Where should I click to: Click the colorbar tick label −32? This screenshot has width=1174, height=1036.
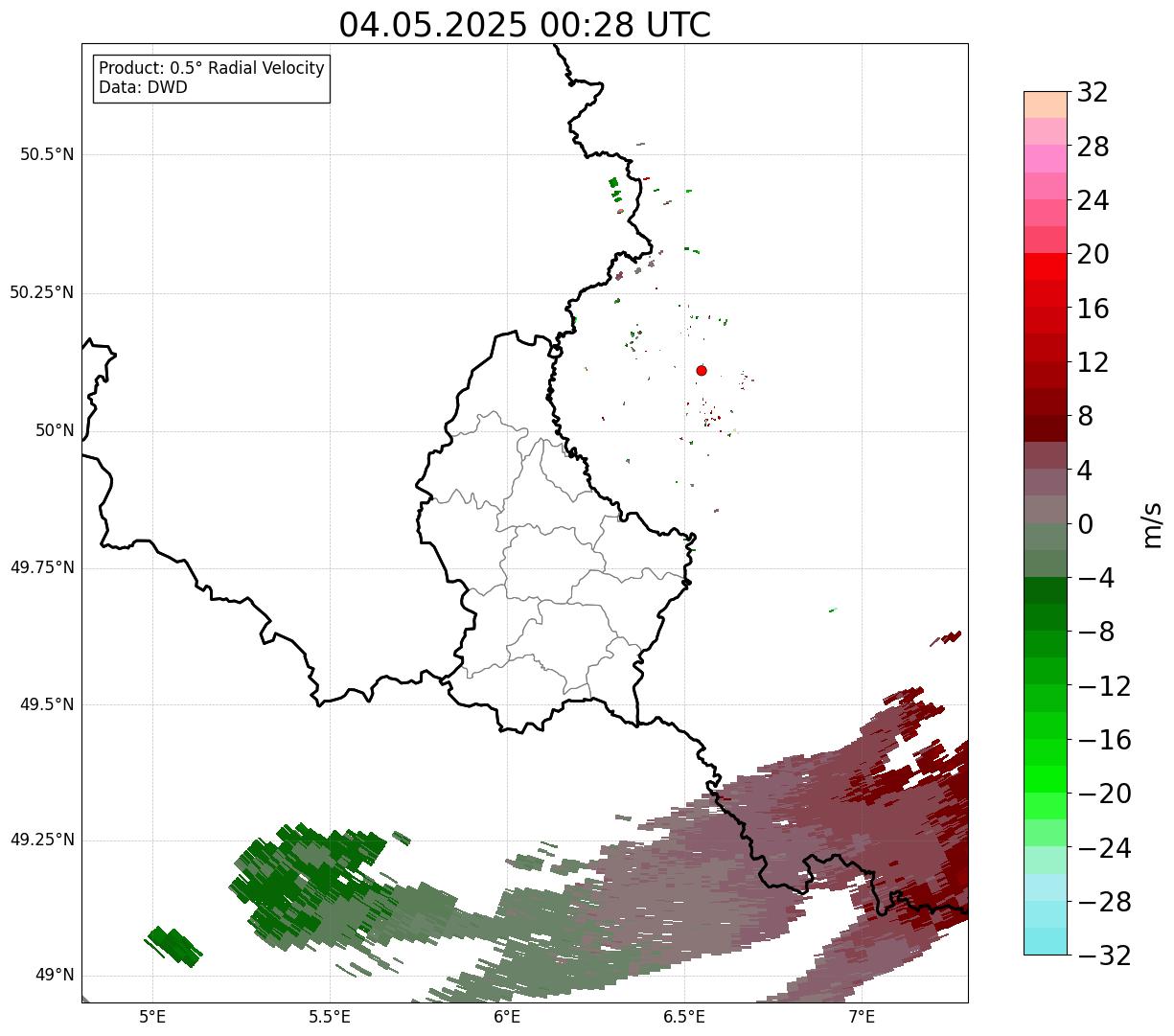coord(1104,955)
